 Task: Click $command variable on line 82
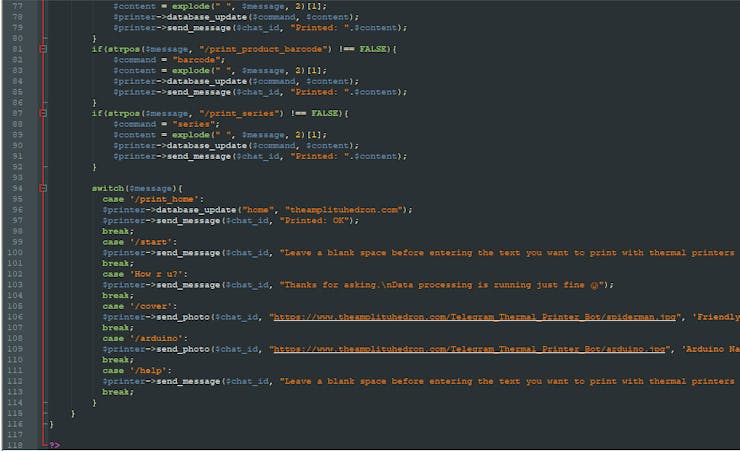(x=135, y=60)
